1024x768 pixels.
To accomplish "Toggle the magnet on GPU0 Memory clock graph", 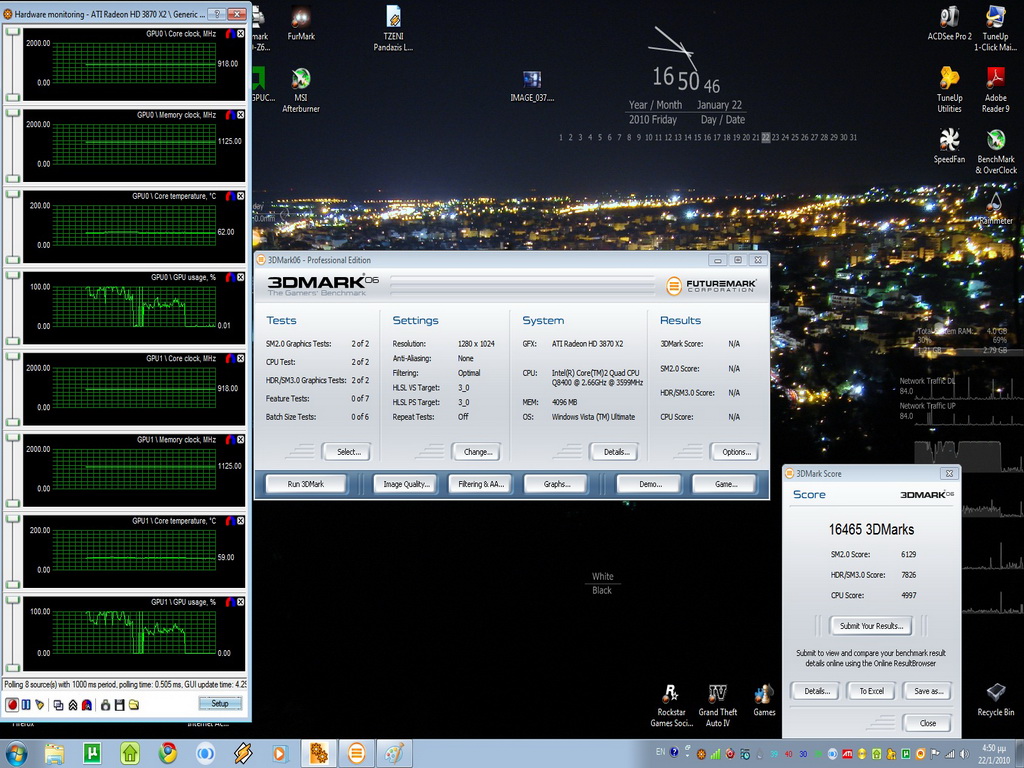I will pos(231,115).
